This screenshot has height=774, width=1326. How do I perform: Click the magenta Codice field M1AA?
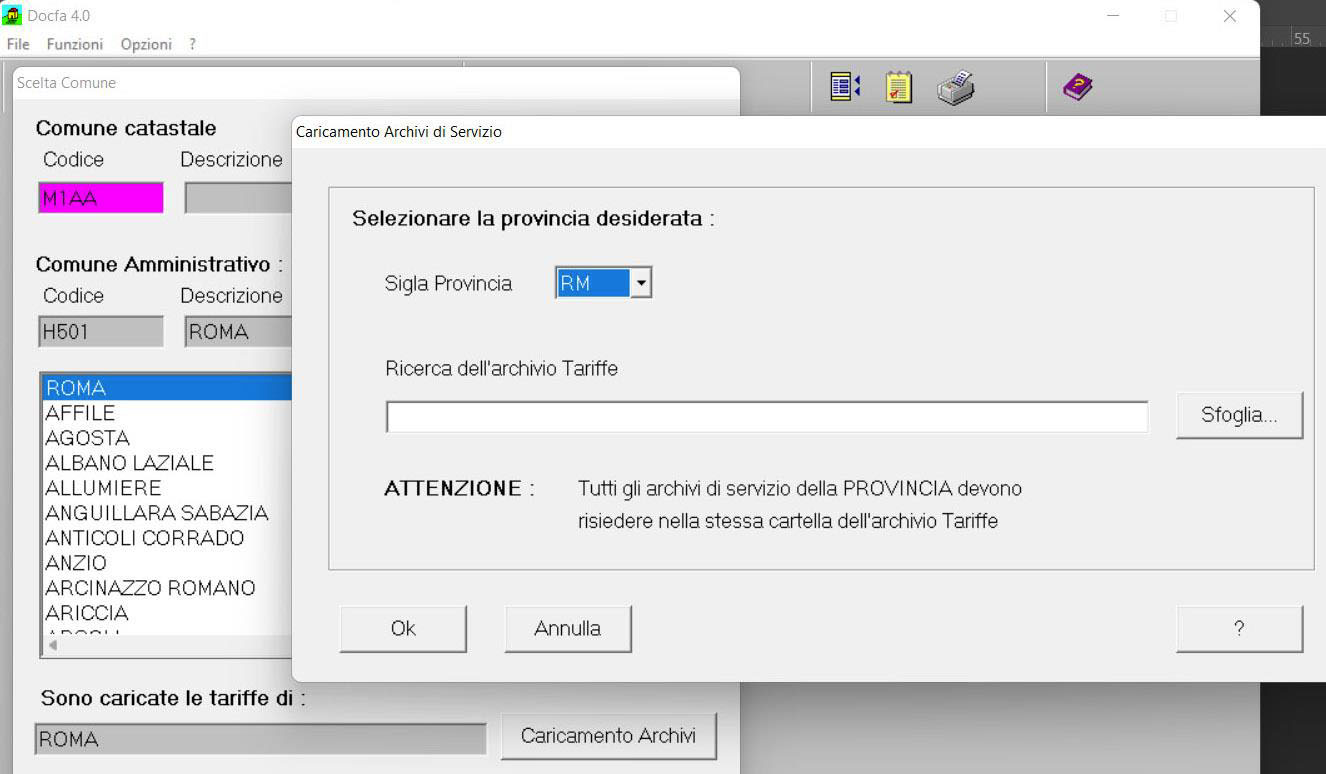100,198
